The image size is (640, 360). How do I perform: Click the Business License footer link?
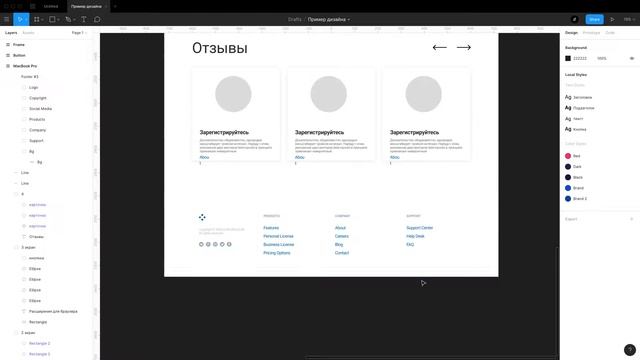tap(278, 244)
